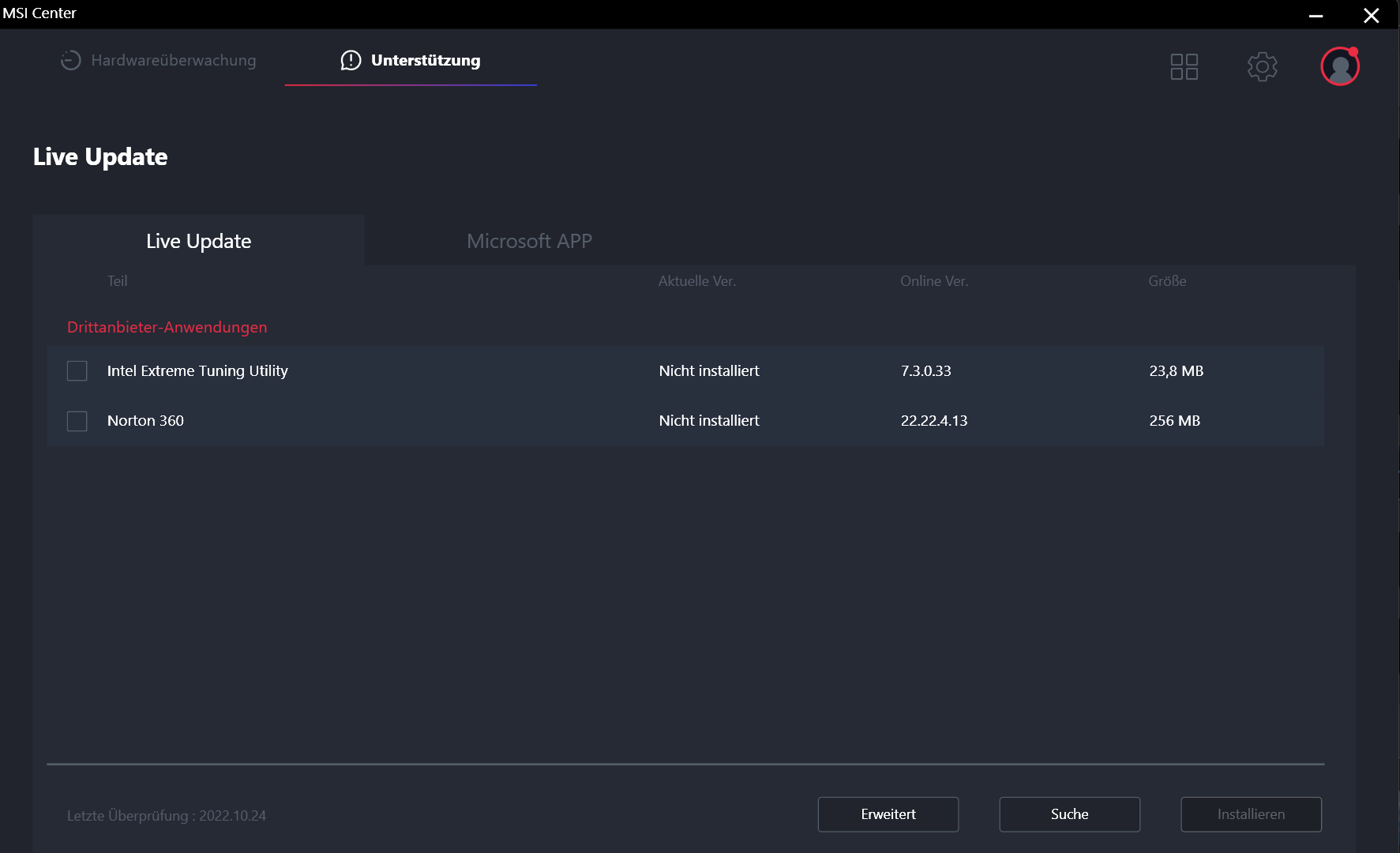Click the Aktuelle Ver. column header

point(697,281)
